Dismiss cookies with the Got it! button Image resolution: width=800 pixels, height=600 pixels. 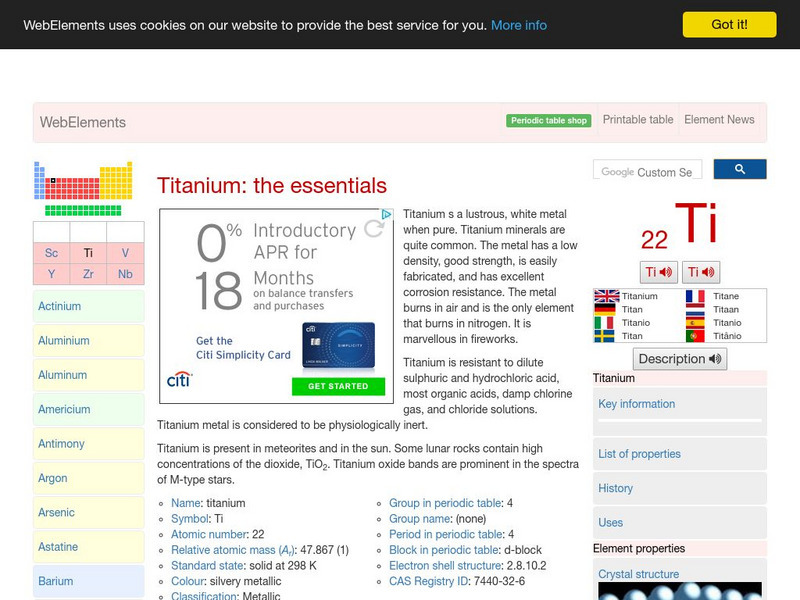point(731,24)
